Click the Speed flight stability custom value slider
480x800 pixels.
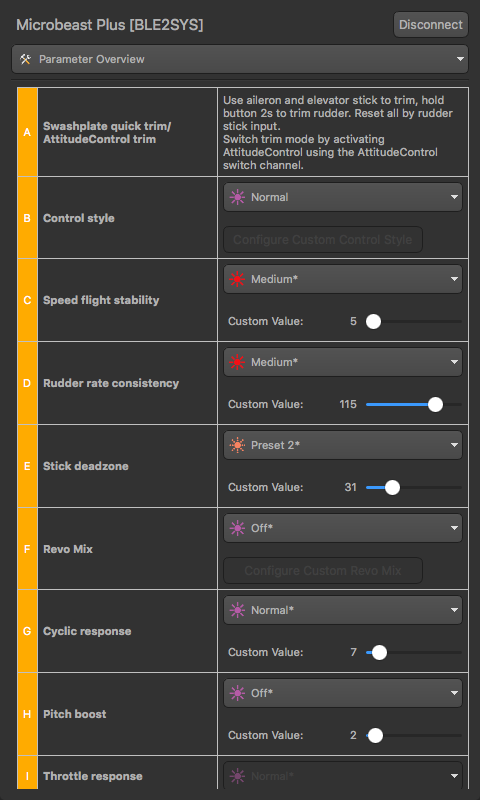[x=414, y=321]
